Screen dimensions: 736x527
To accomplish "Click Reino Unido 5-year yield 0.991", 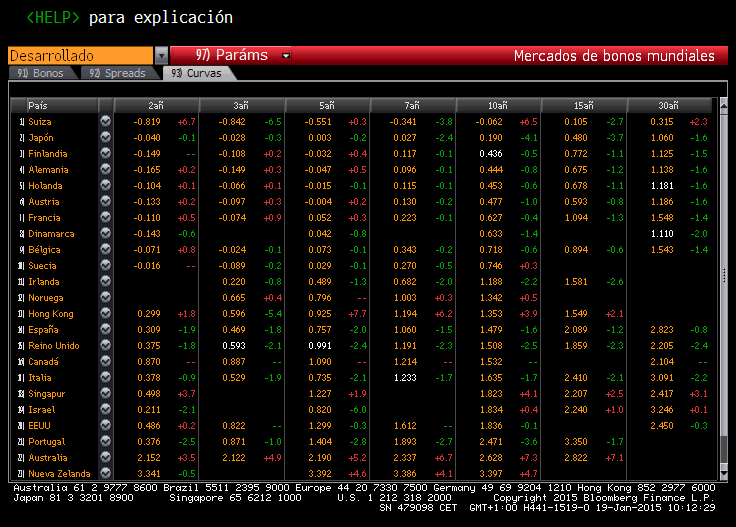I will 320,345.
